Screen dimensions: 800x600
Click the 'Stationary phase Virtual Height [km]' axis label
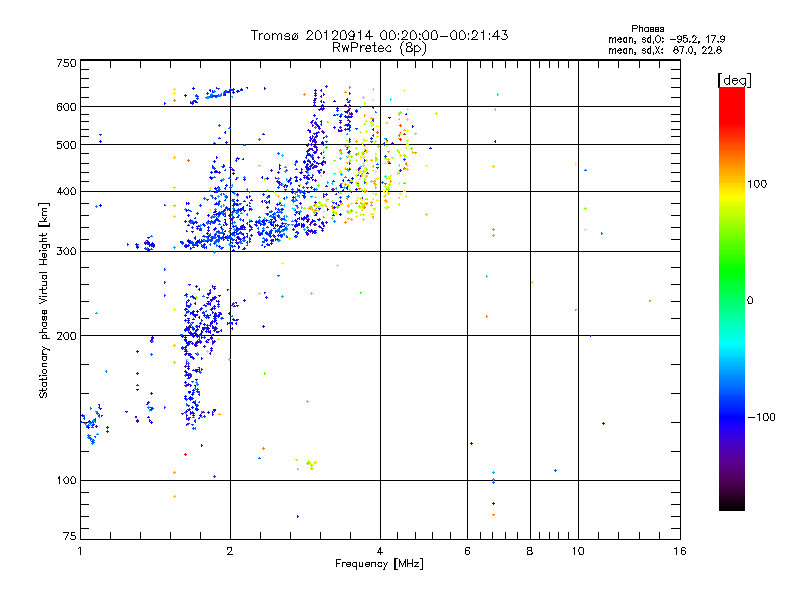(44, 301)
